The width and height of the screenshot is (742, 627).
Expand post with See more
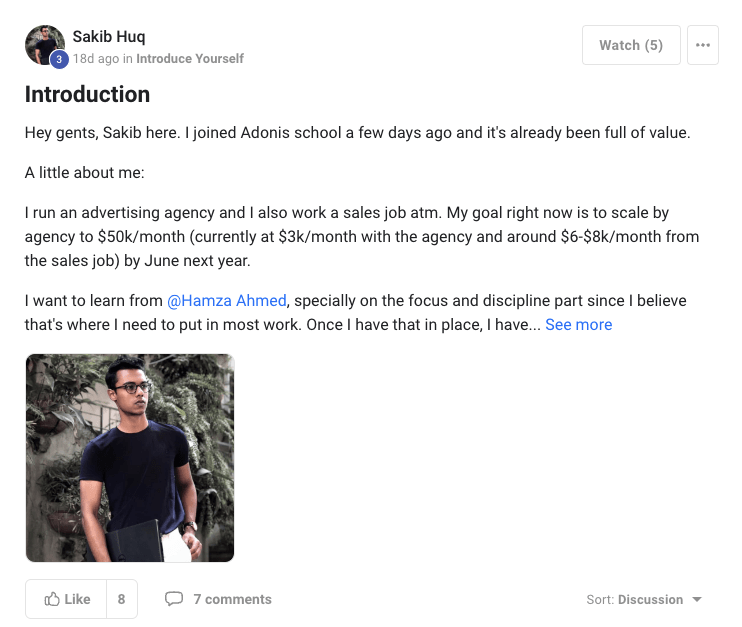[578, 324]
